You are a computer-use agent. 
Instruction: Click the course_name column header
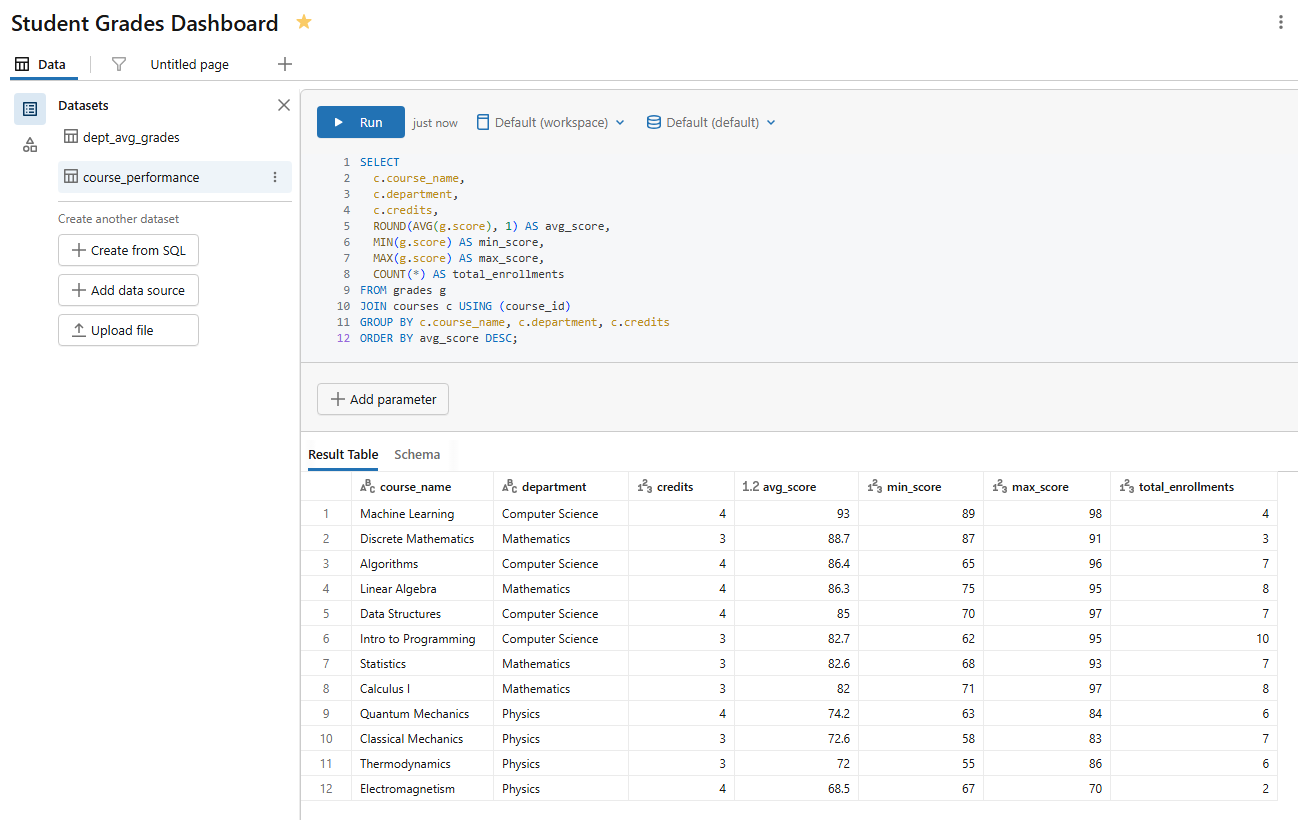(422, 487)
